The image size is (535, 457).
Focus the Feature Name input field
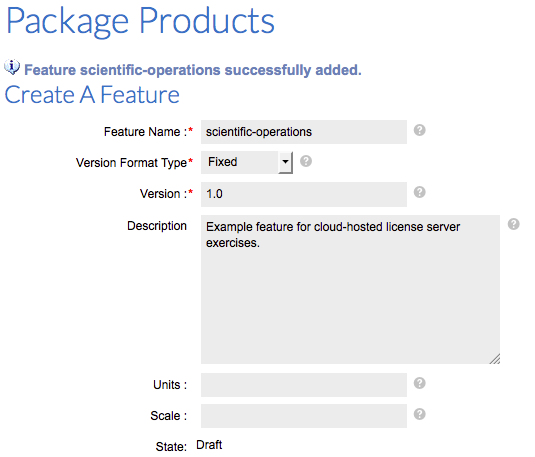pyautogui.click(x=304, y=132)
